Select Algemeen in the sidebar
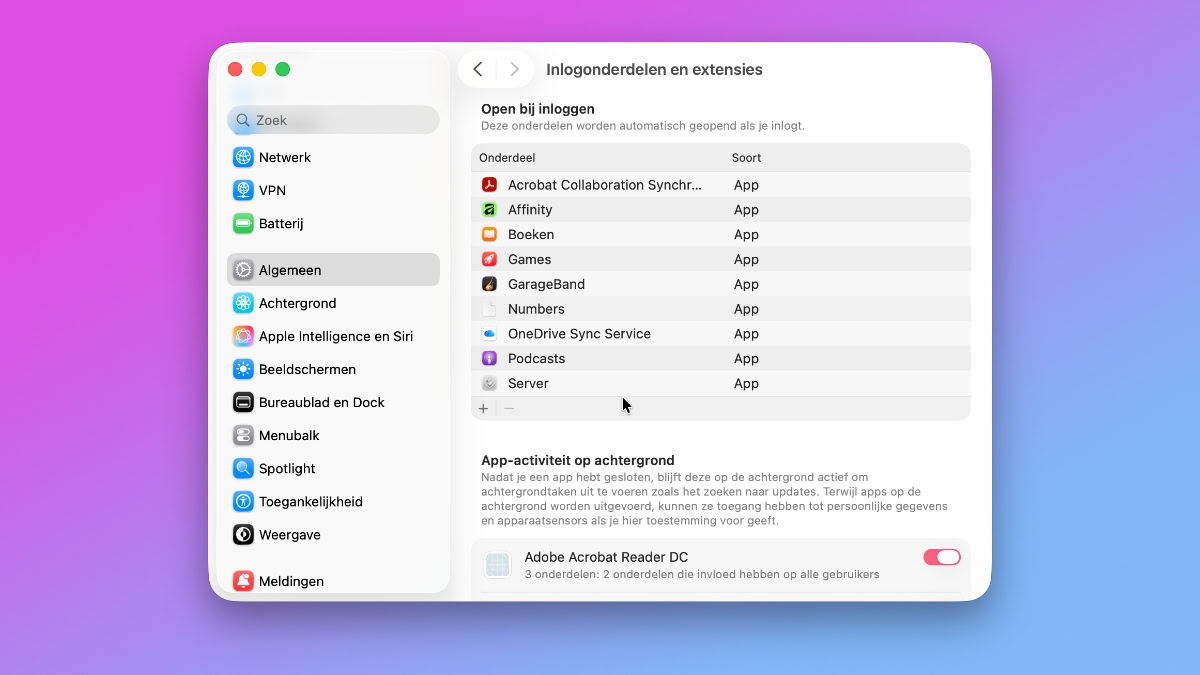1200x675 pixels. (x=333, y=270)
